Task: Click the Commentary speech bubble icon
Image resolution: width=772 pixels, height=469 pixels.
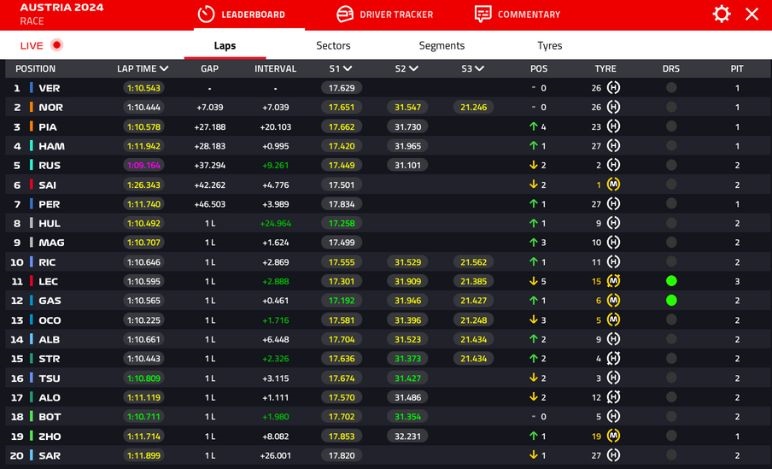Action: coord(483,14)
